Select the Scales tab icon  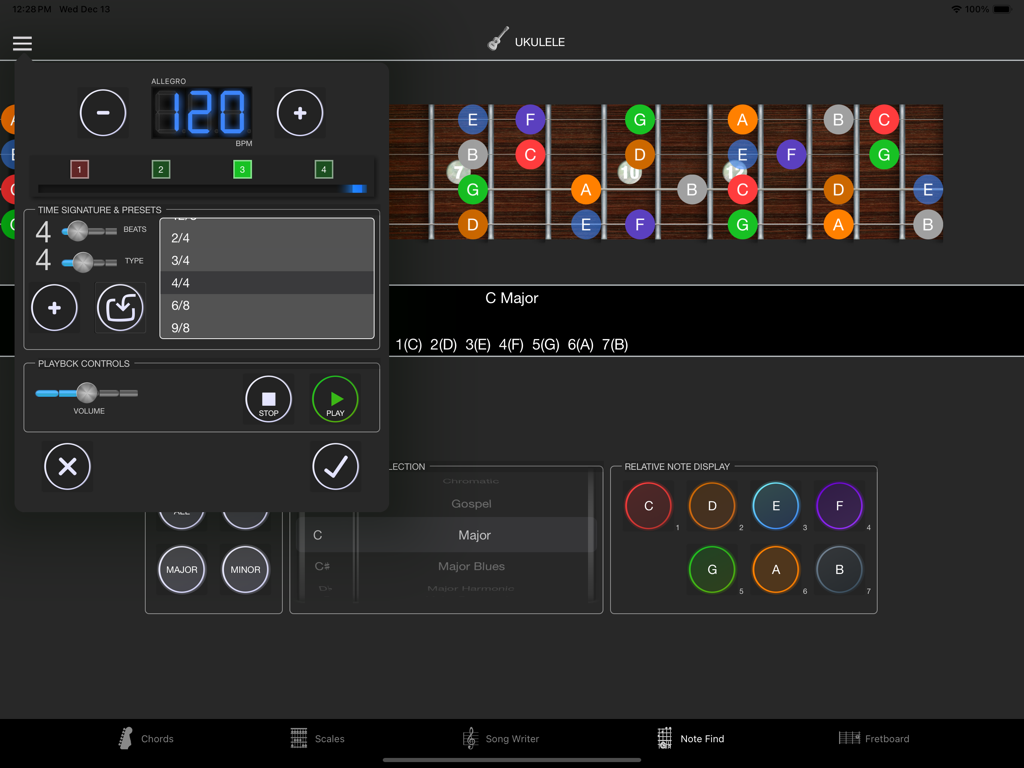300,738
